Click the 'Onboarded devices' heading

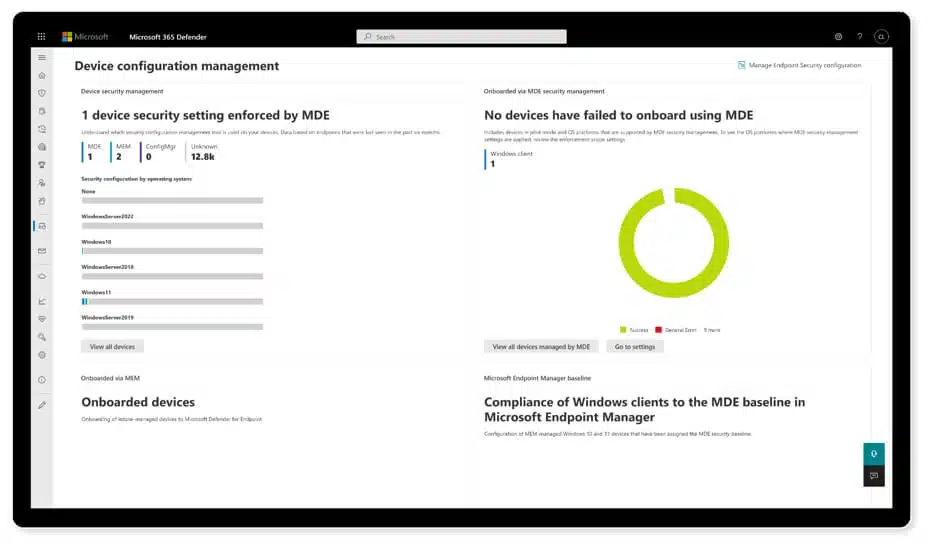click(x=138, y=402)
